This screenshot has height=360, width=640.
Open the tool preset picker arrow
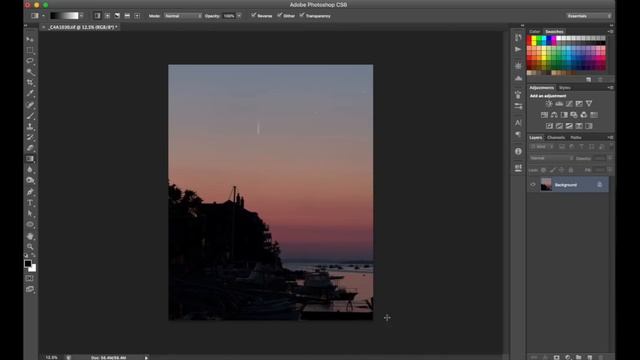pyautogui.click(x=43, y=16)
